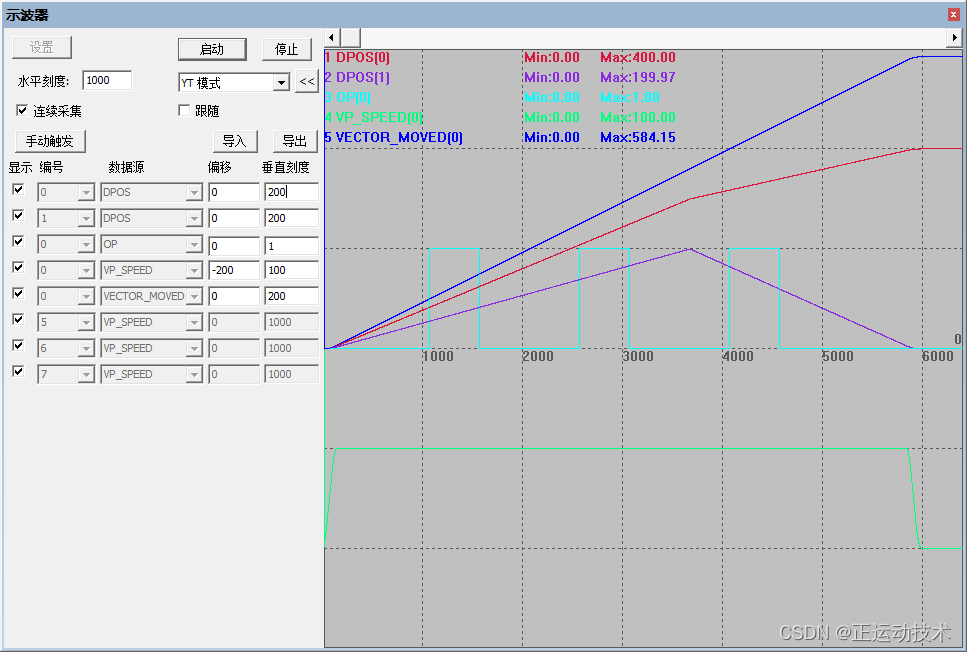Open the number dropdown showing 1
The width and height of the screenshot is (967, 652).
86,219
